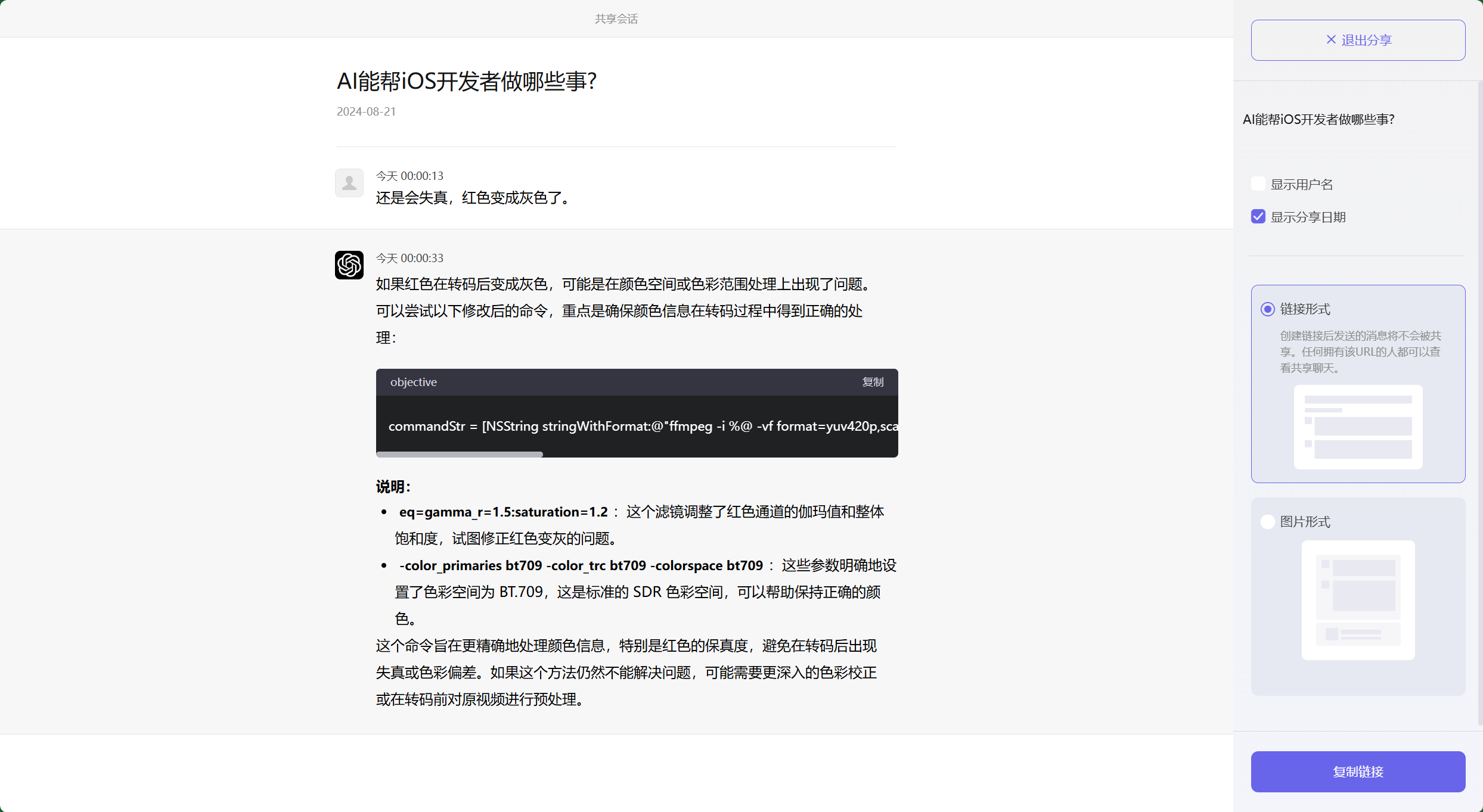Screen dimensions: 1483x812
Task: Click the horizontal scrollbar under the code block
Action: 459,454
